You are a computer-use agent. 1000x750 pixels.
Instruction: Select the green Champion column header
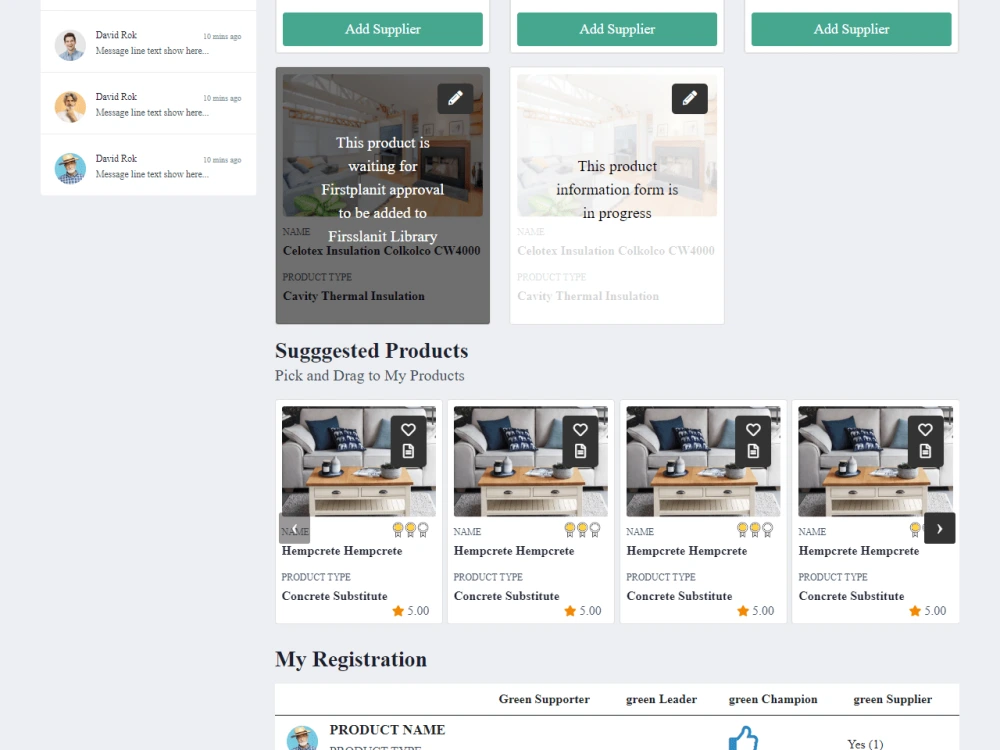(773, 699)
